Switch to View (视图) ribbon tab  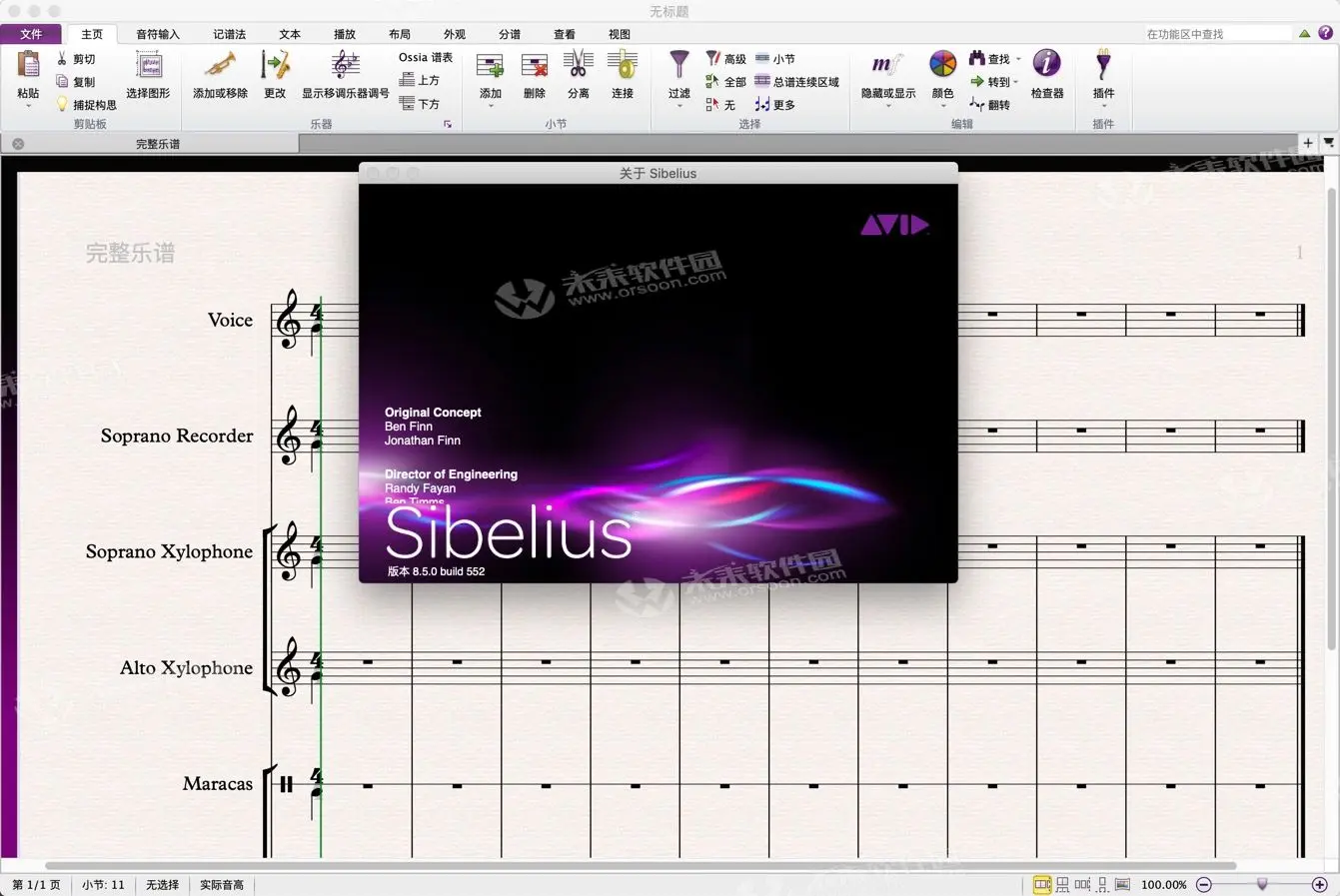(x=620, y=34)
